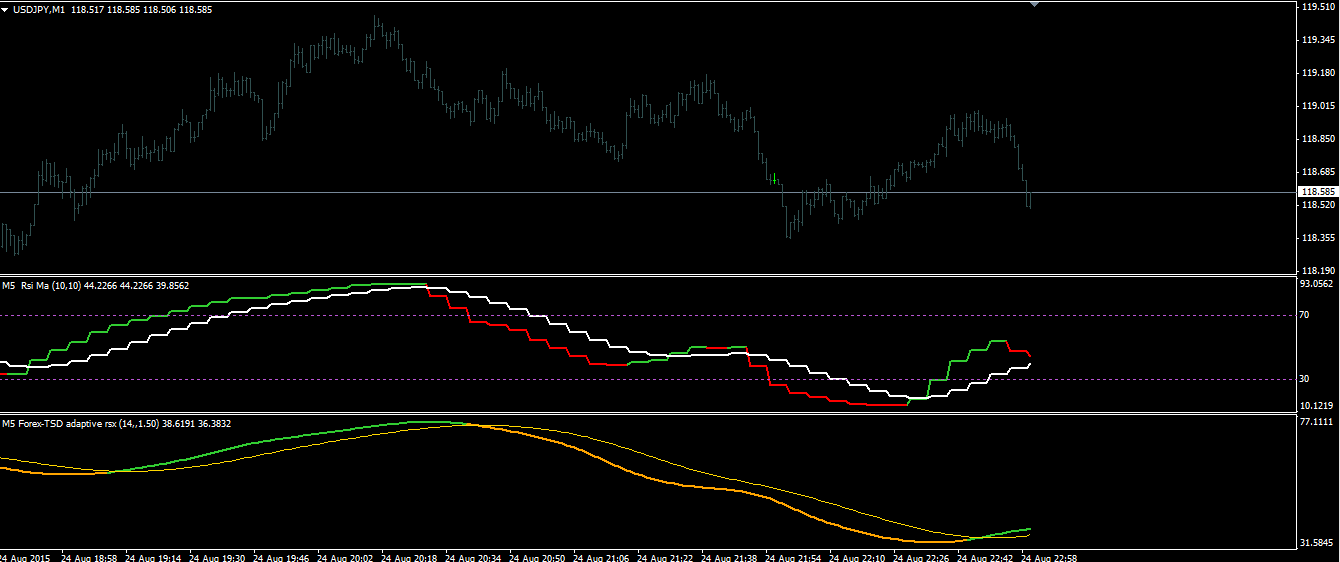Screen dimensions: 1340x562
Task: Click the green candle marker near 21:54
Action: pyautogui.click(x=774, y=178)
